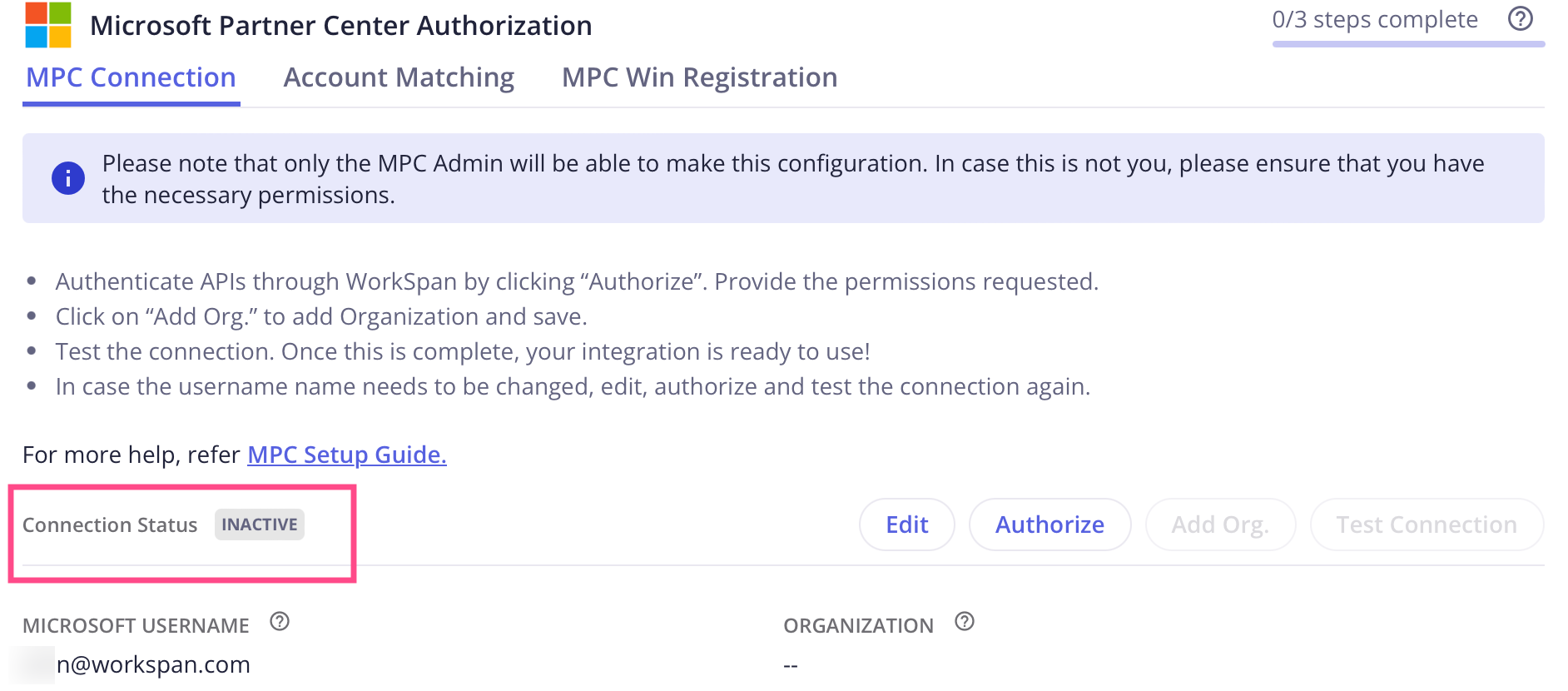Screen dimensions: 1568x691
Task: Click the 'Authenticate APIs through WorkSpan' instruction
Action: [x=577, y=281]
